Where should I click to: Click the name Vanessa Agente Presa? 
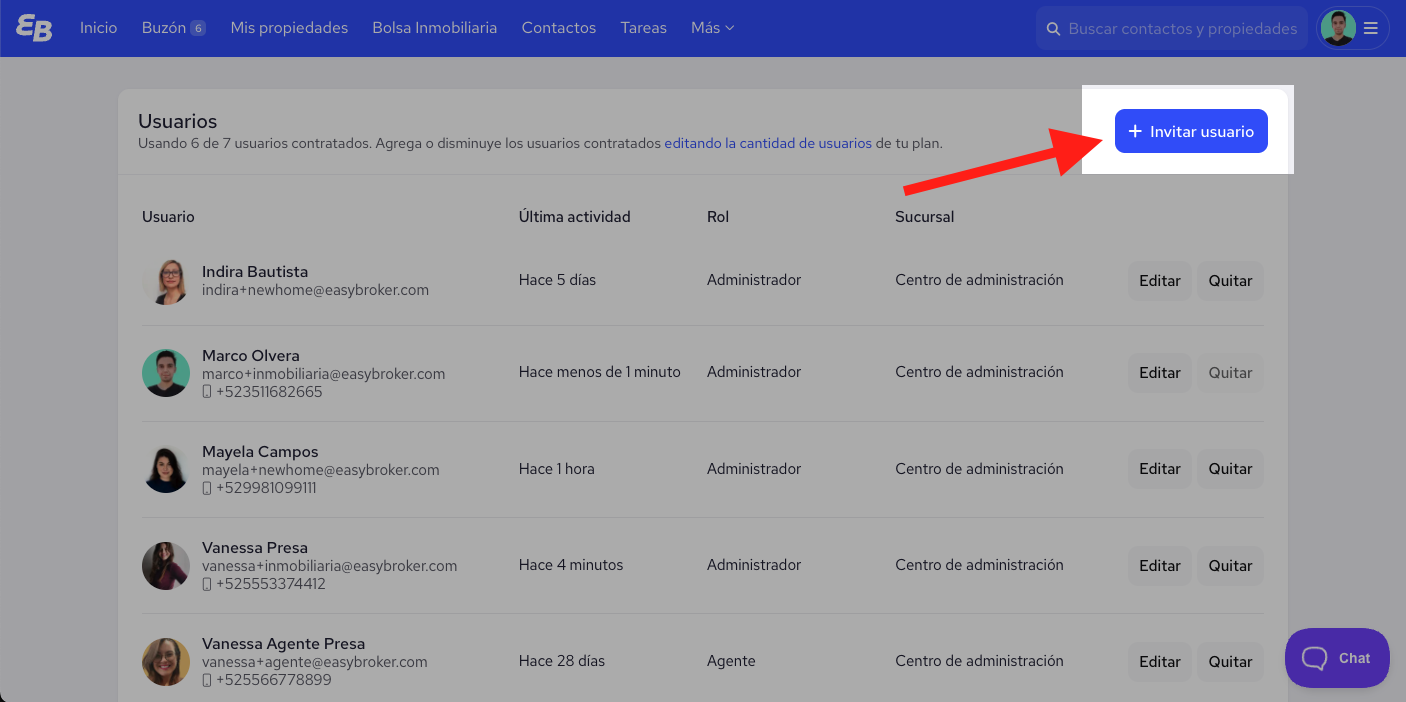[283, 644]
